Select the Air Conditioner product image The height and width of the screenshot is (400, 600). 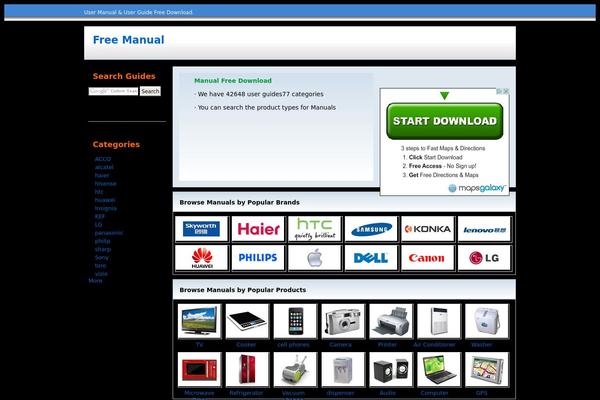pyautogui.click(x=439, y=321)
